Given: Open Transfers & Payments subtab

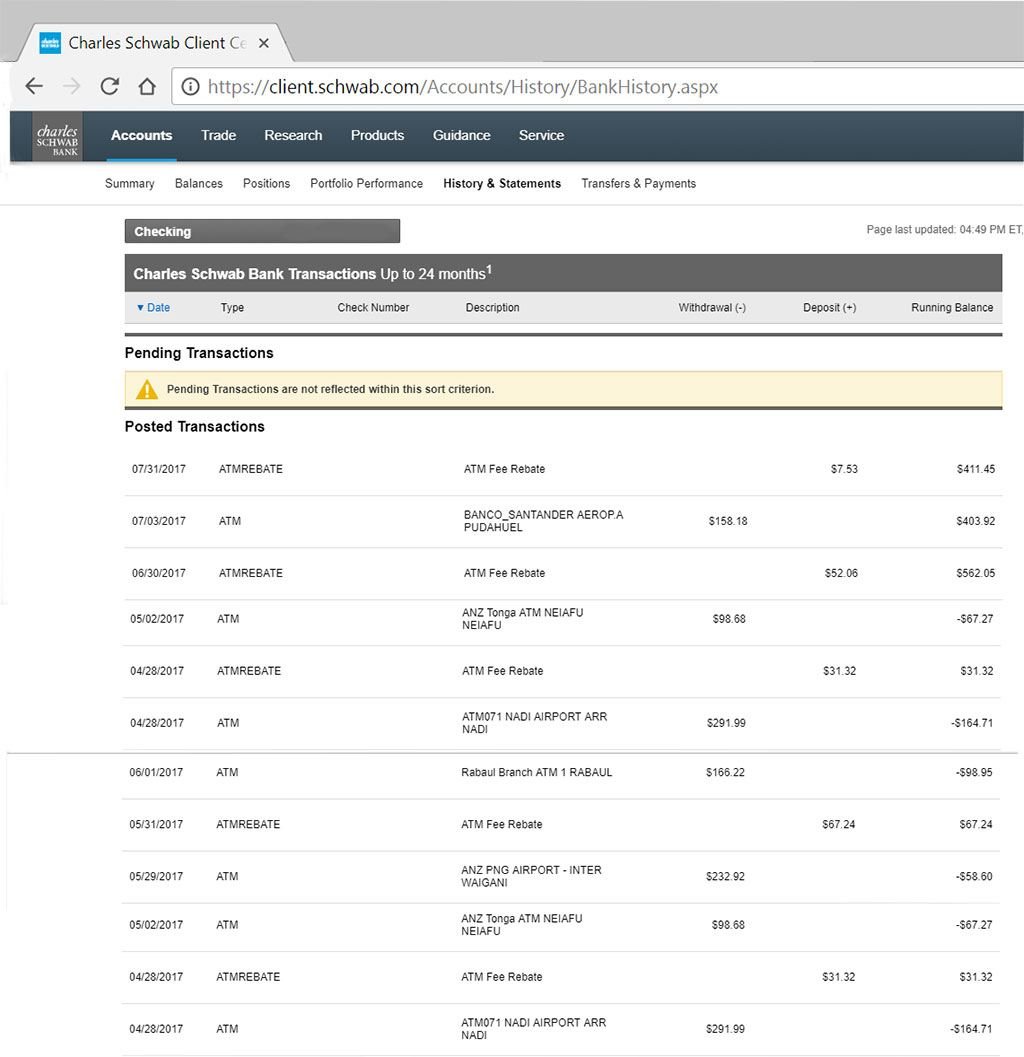Looking at the screenshot, I should click(x=638, y=183).
